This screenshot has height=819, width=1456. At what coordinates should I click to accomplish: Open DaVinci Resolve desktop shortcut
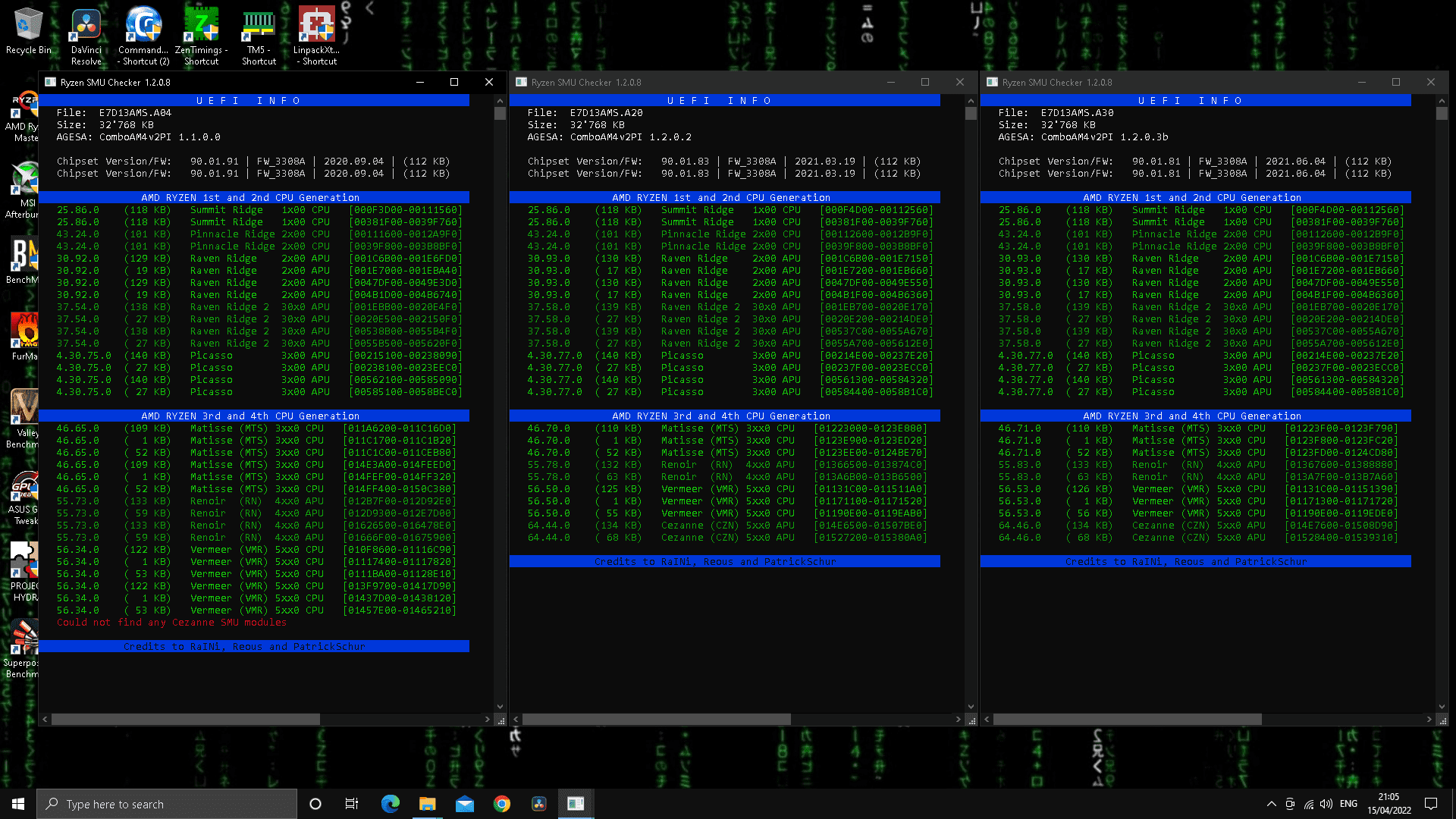click(x=86, y=36)
